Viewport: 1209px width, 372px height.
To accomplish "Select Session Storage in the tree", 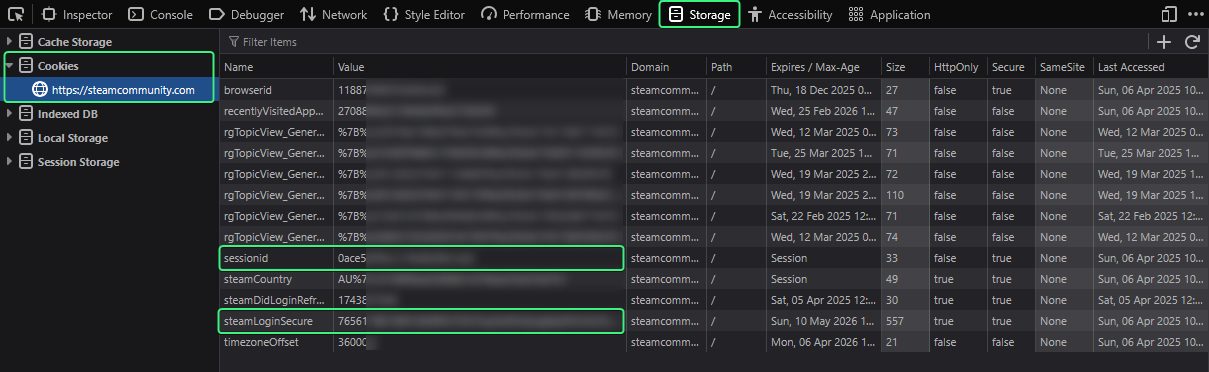I will [x=78, y=162].
